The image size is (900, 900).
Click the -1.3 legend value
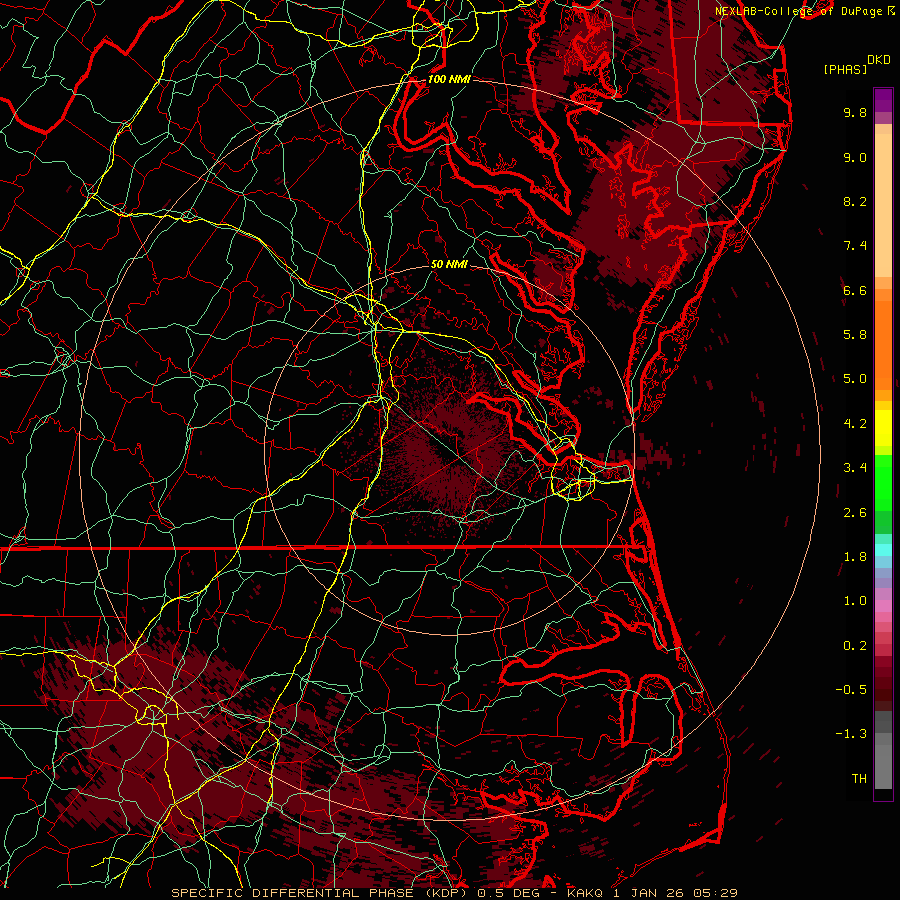pyautogui.click(x=851, y=734)
